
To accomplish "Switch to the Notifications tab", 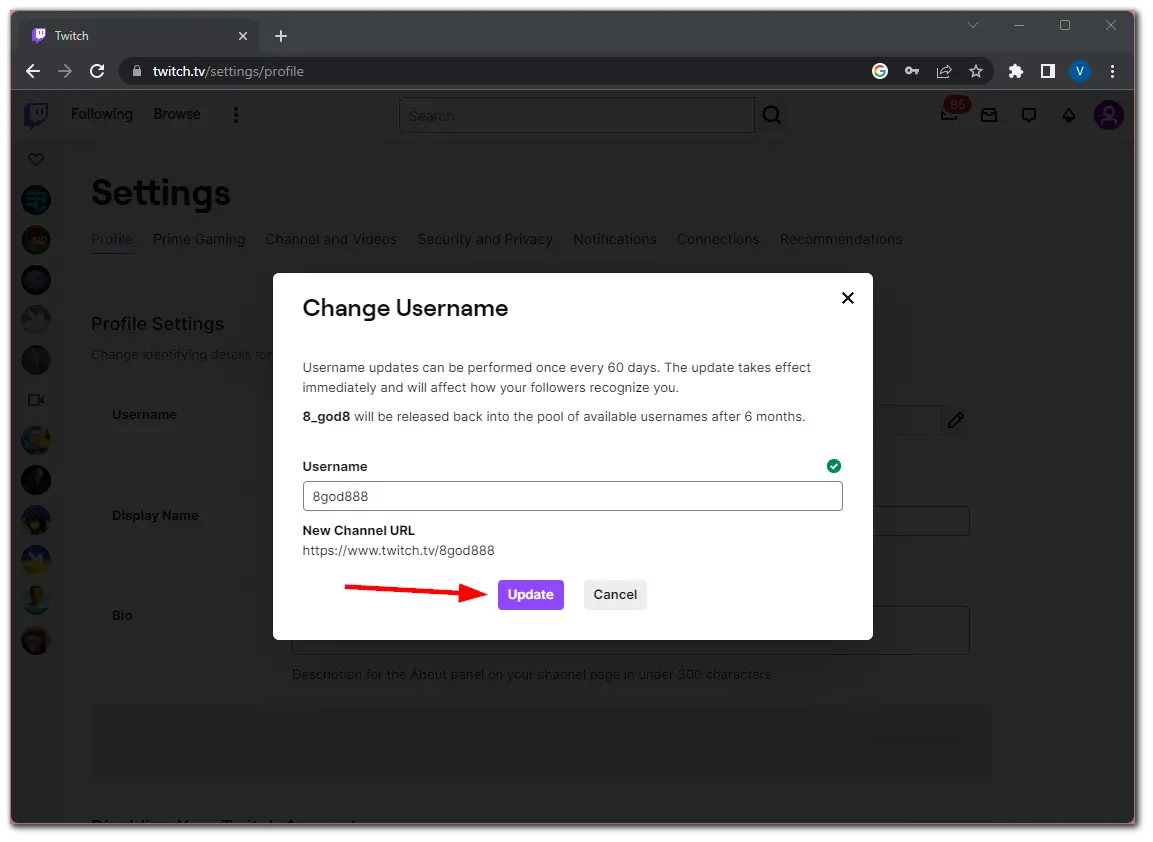I will 615,239.
